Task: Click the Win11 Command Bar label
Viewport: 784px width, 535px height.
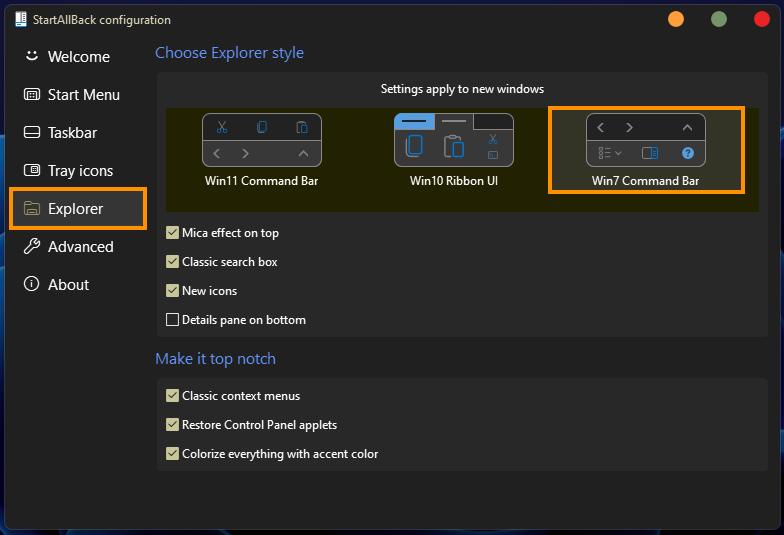Action: coord(262,181)
